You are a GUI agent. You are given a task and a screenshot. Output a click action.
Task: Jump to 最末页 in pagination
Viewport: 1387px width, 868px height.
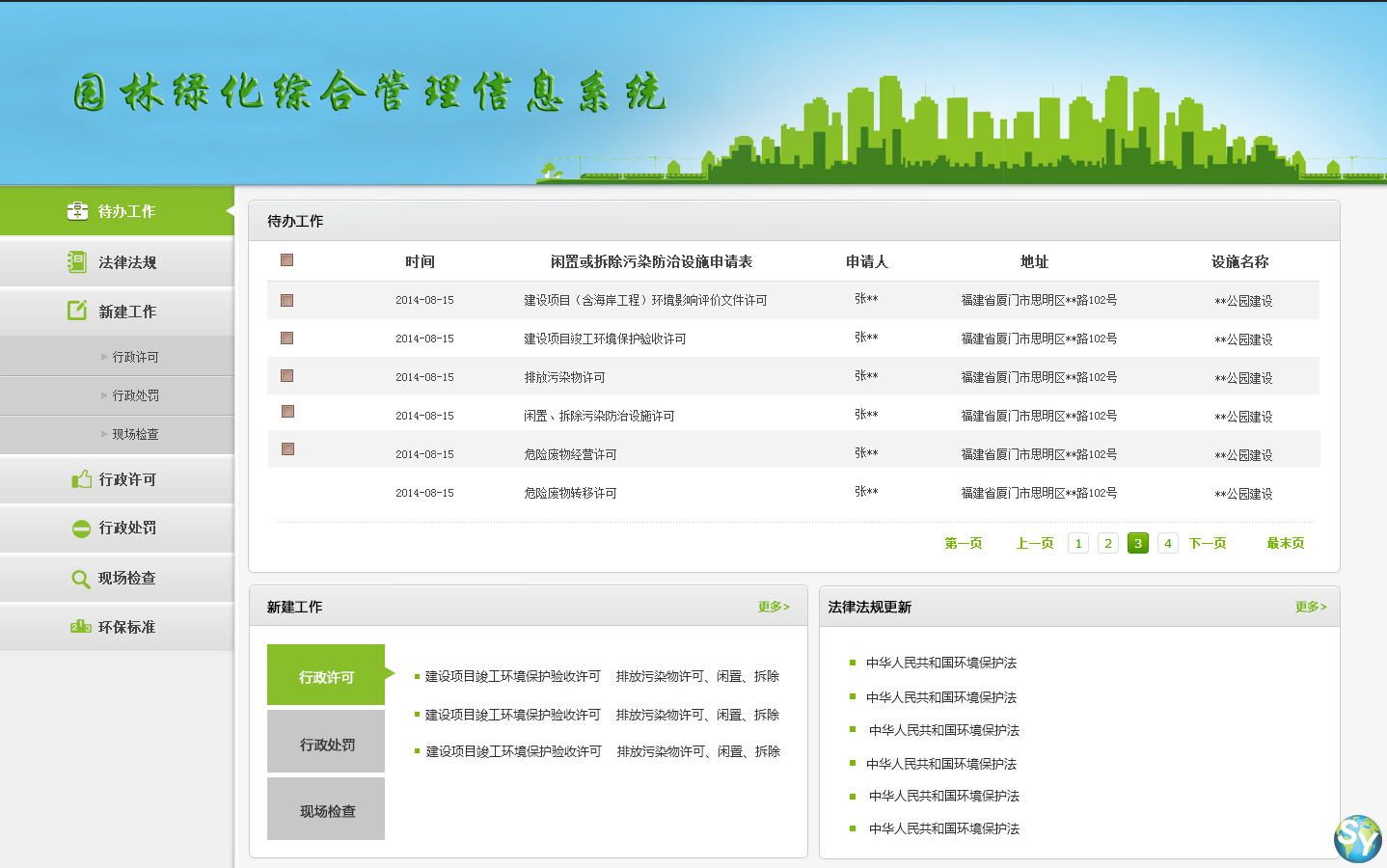tap(1285, 543)
